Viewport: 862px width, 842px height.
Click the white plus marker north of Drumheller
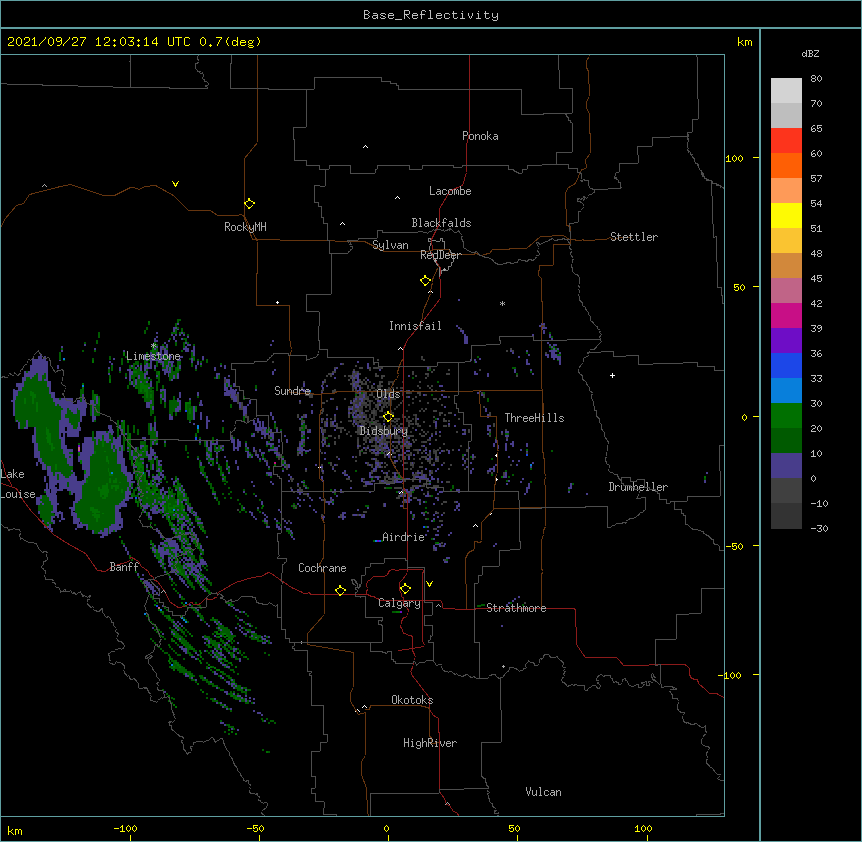(x=612, y=375)
